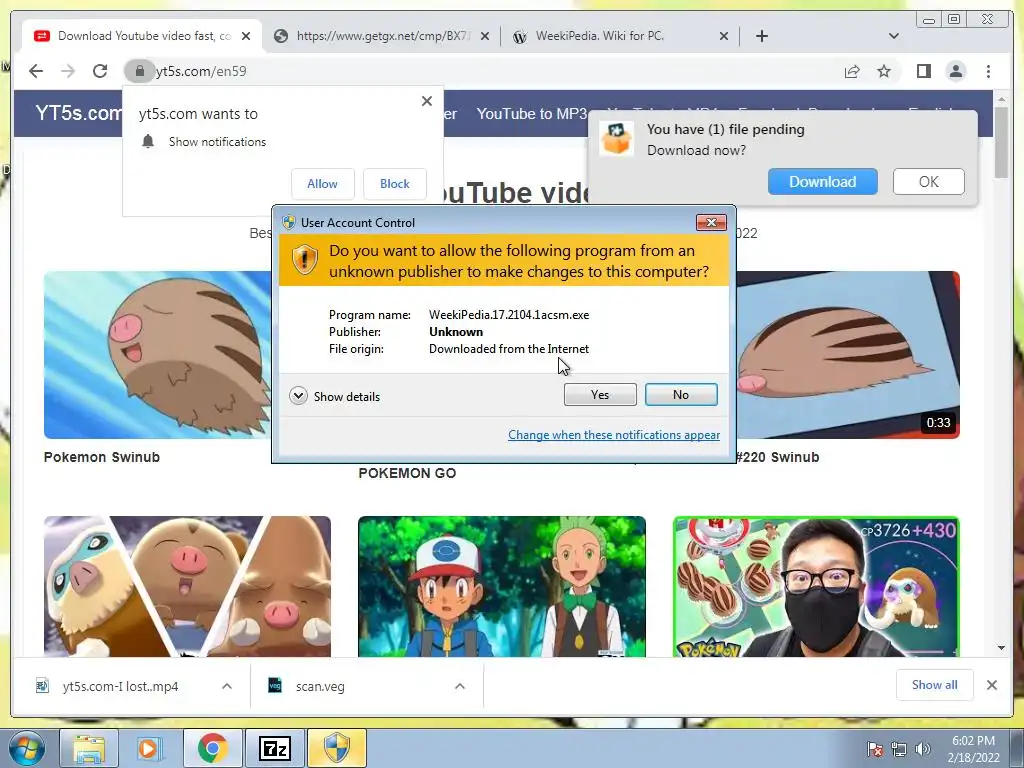1024x768 pixels.
Task: Click the network tray icon
Action: click(x=899, y=749)
